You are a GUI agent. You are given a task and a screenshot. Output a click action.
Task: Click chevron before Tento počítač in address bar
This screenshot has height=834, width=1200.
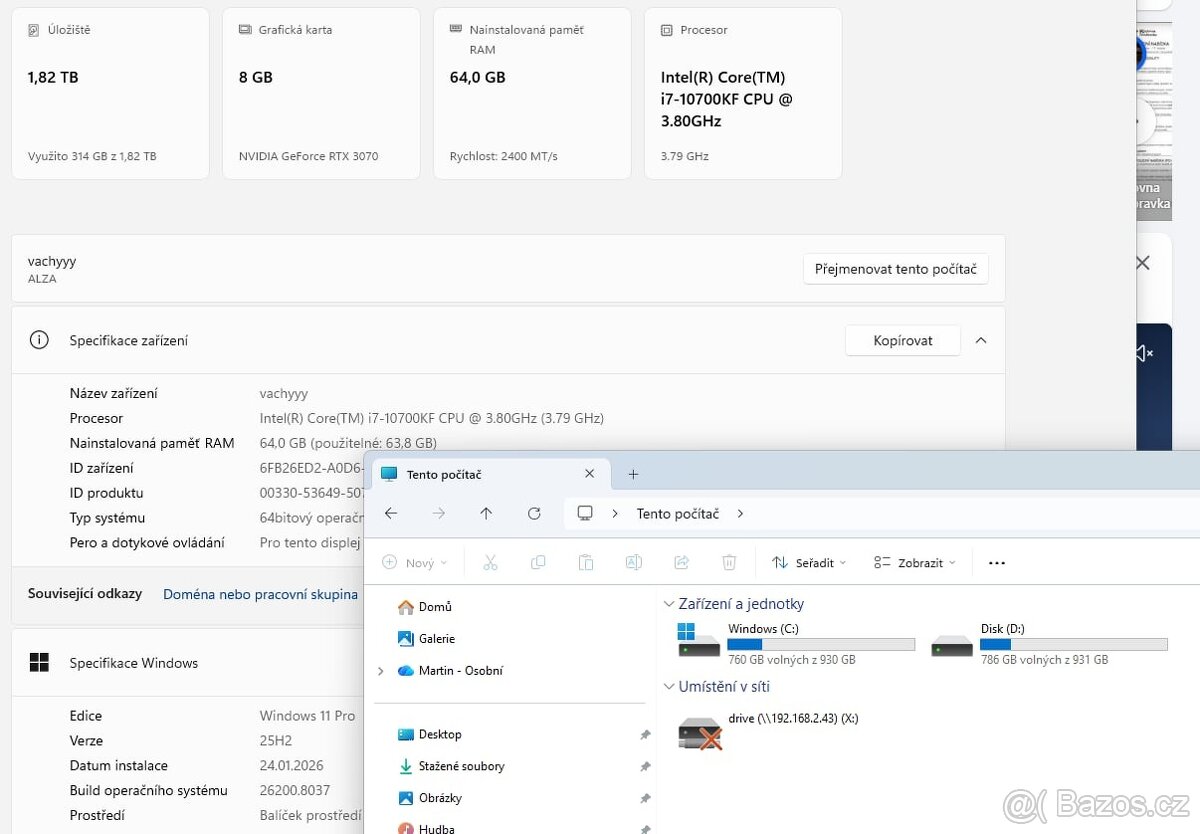[615, 513]
